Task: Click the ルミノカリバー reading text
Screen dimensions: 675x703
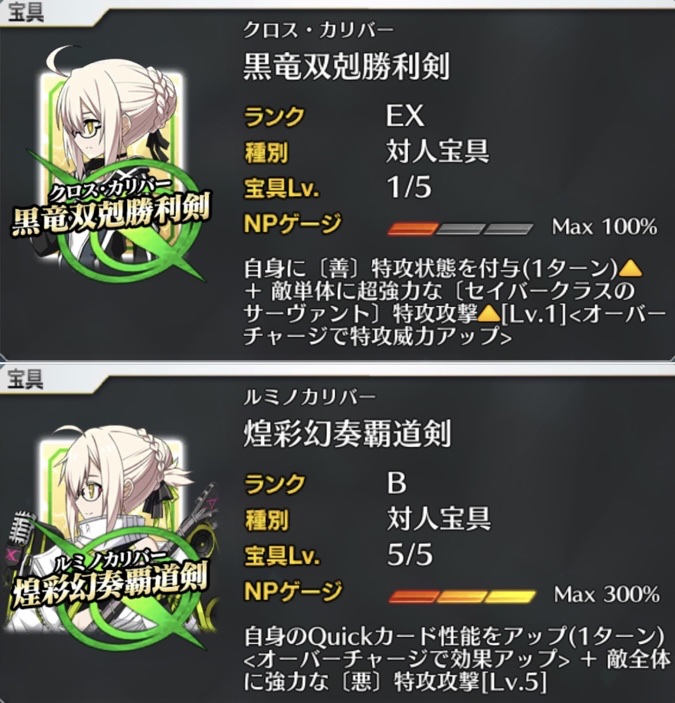Action: coord(309,397)
